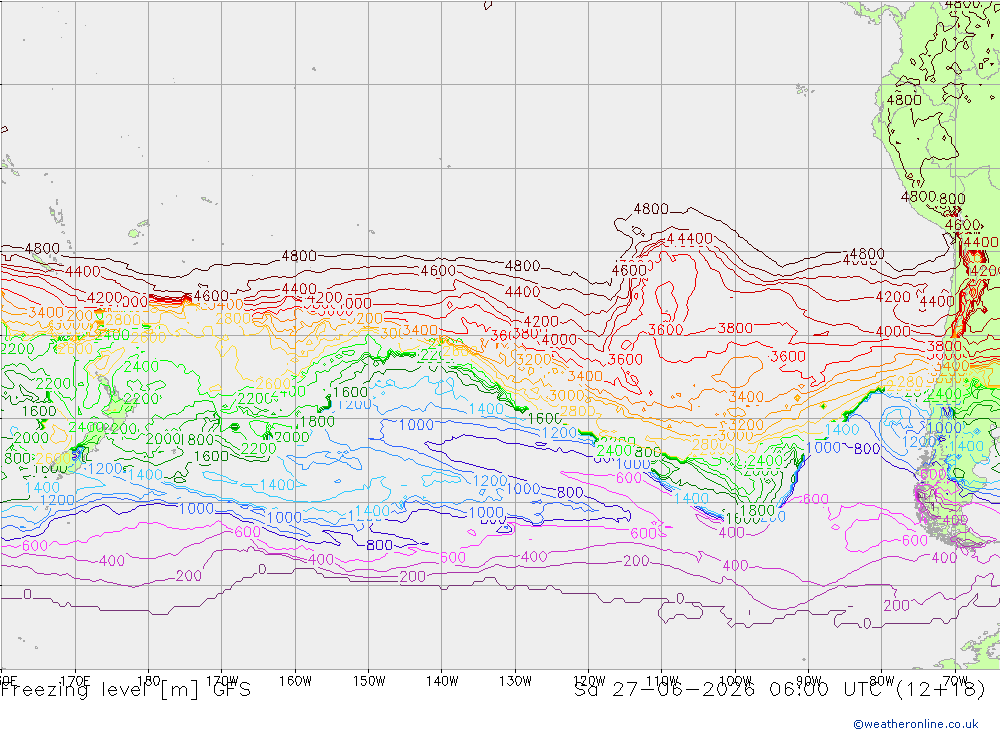Click the orange 3400 contour label at left

[x=46, y=312]
